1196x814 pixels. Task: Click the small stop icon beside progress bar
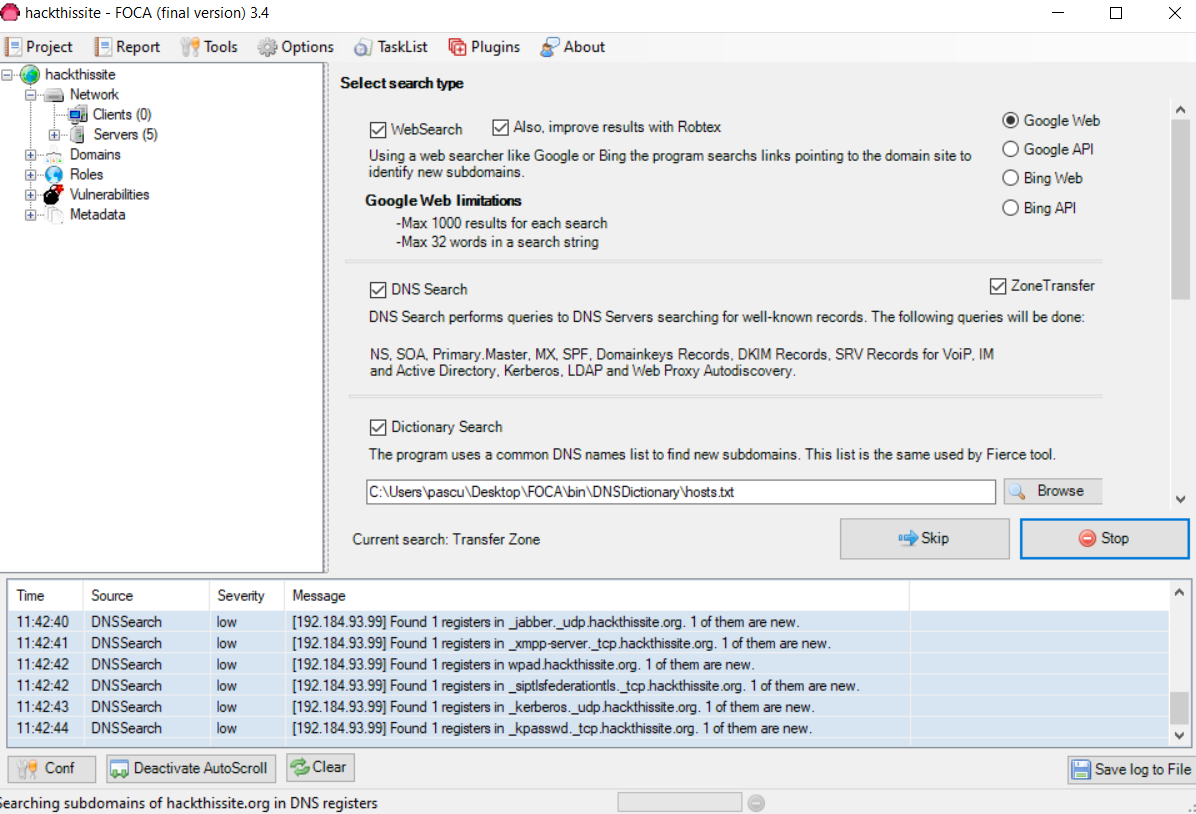coord(756,803)
